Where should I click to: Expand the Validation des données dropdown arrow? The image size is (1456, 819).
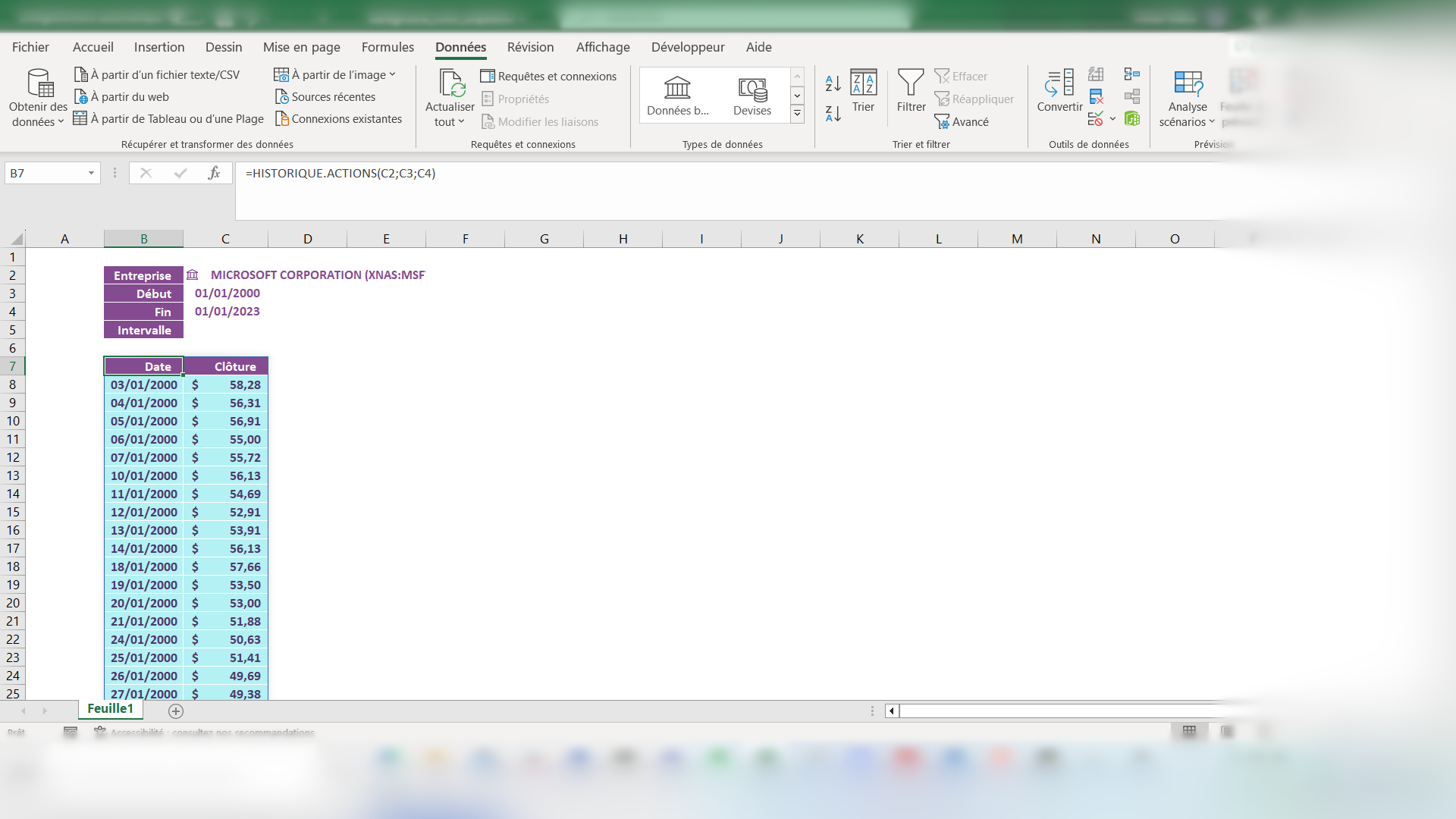point(1112,118)
